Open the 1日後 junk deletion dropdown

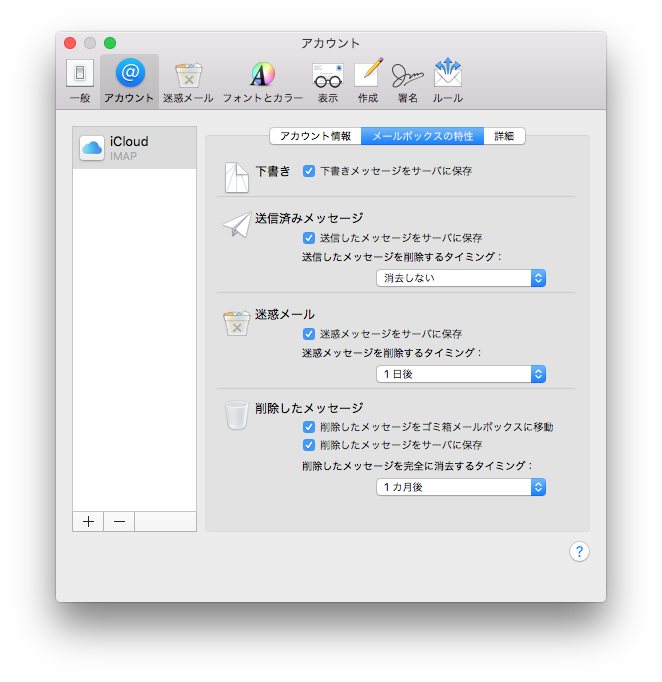tap(461, 374)
